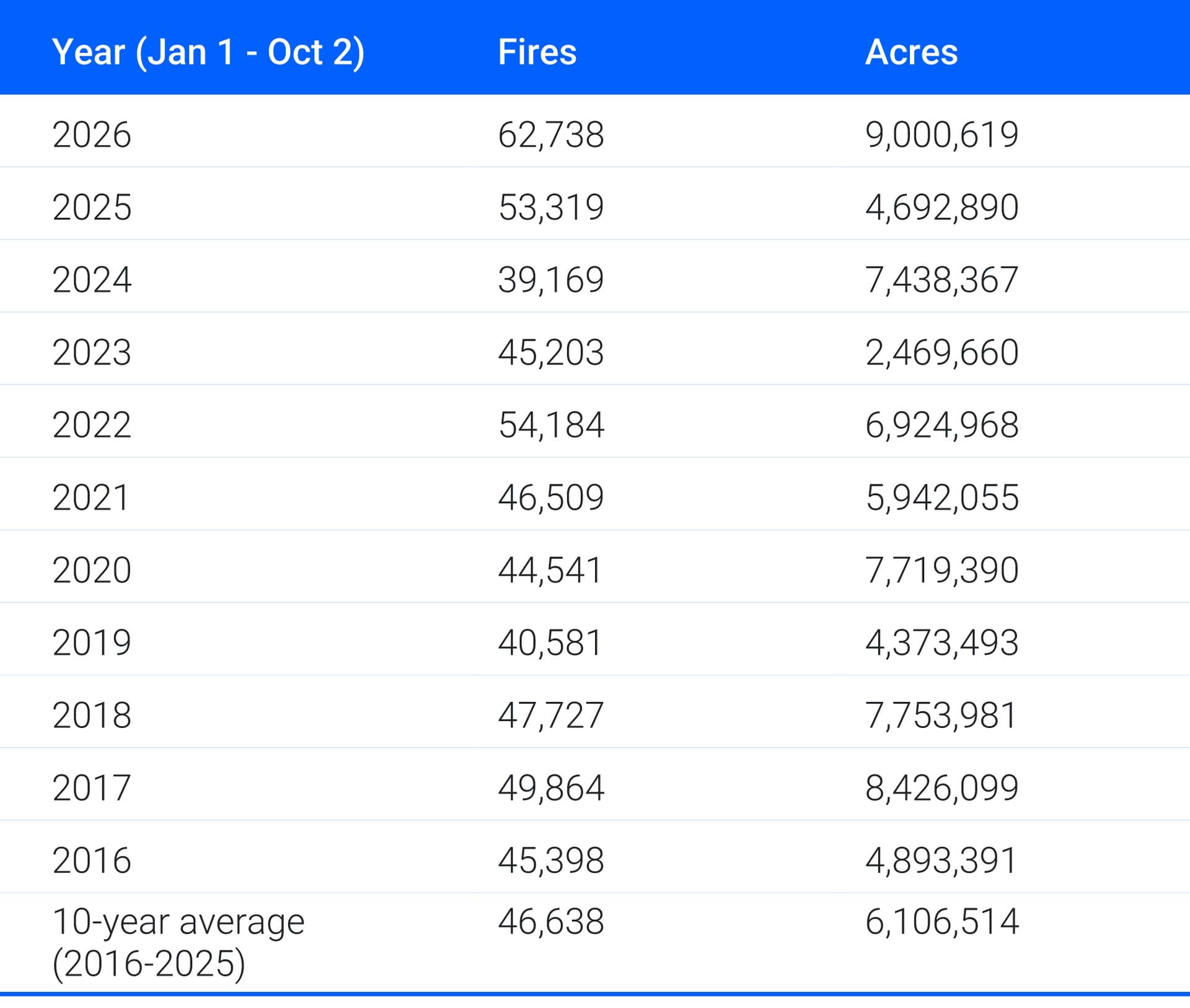Select the acres value '4,692,890'
The image size is (1190, 1008).
point(942,208)
